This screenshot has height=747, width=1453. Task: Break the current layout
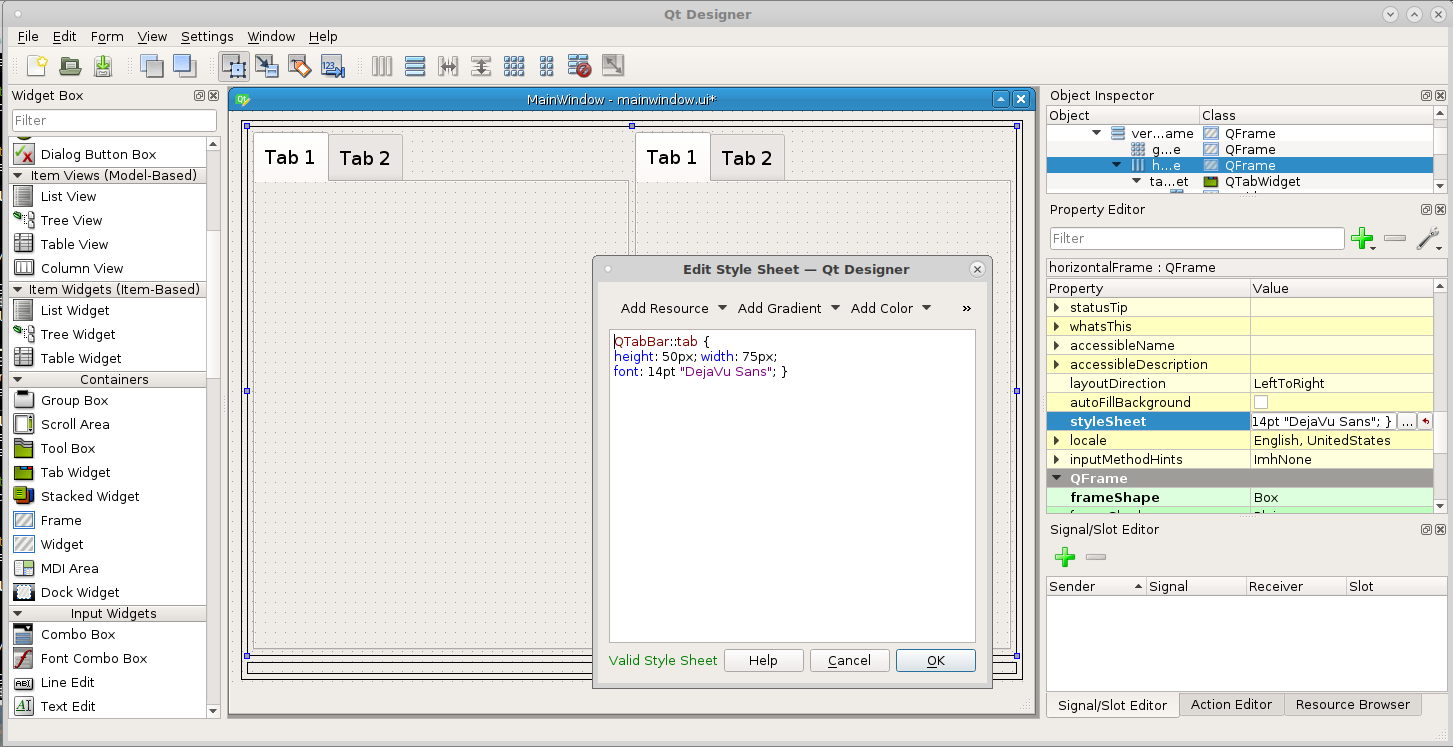pos(580,66)
